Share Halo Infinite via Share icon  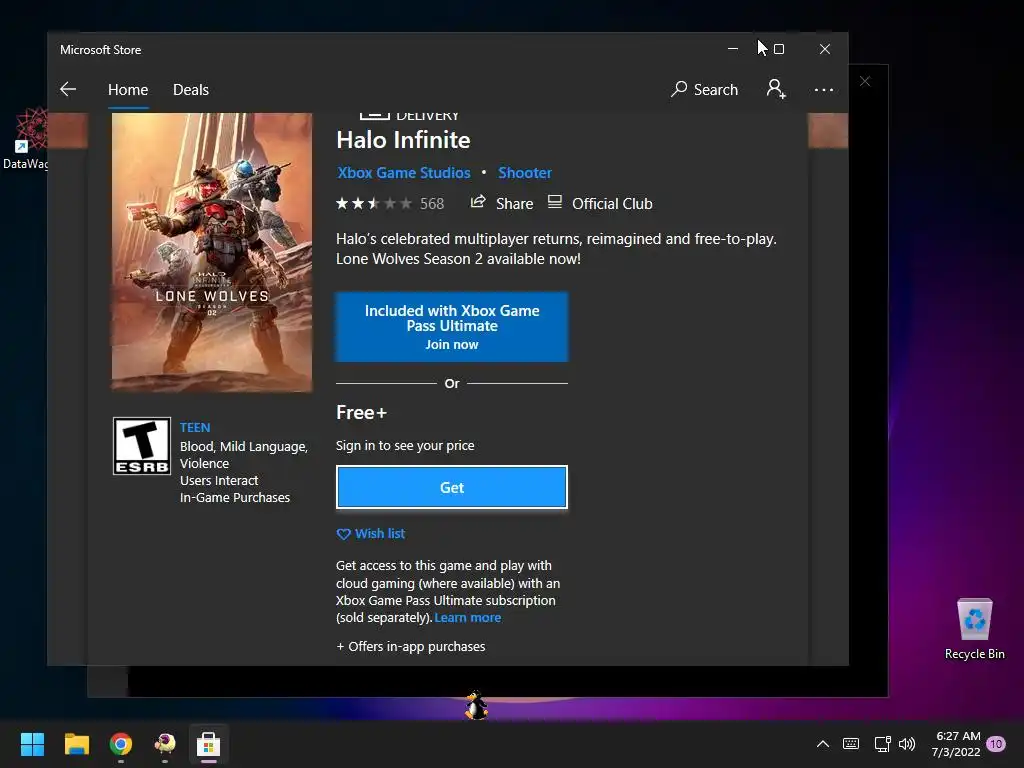pyautogui.click(x=502, y=203)
